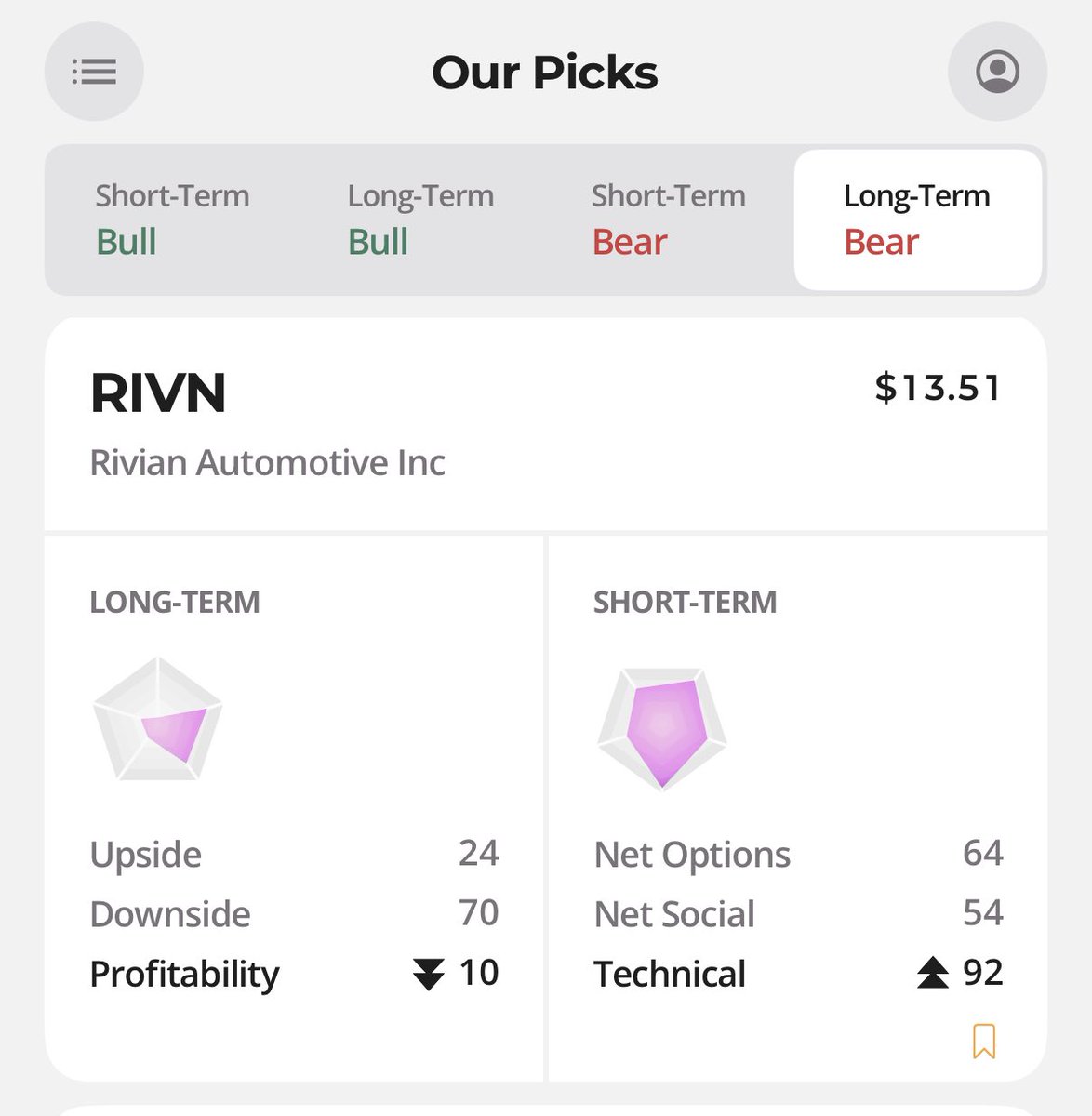This screenshot has width=1092, height=1116.
Task: Open the user profile icon
Action: pyautogui.click(x=997, y=72)
